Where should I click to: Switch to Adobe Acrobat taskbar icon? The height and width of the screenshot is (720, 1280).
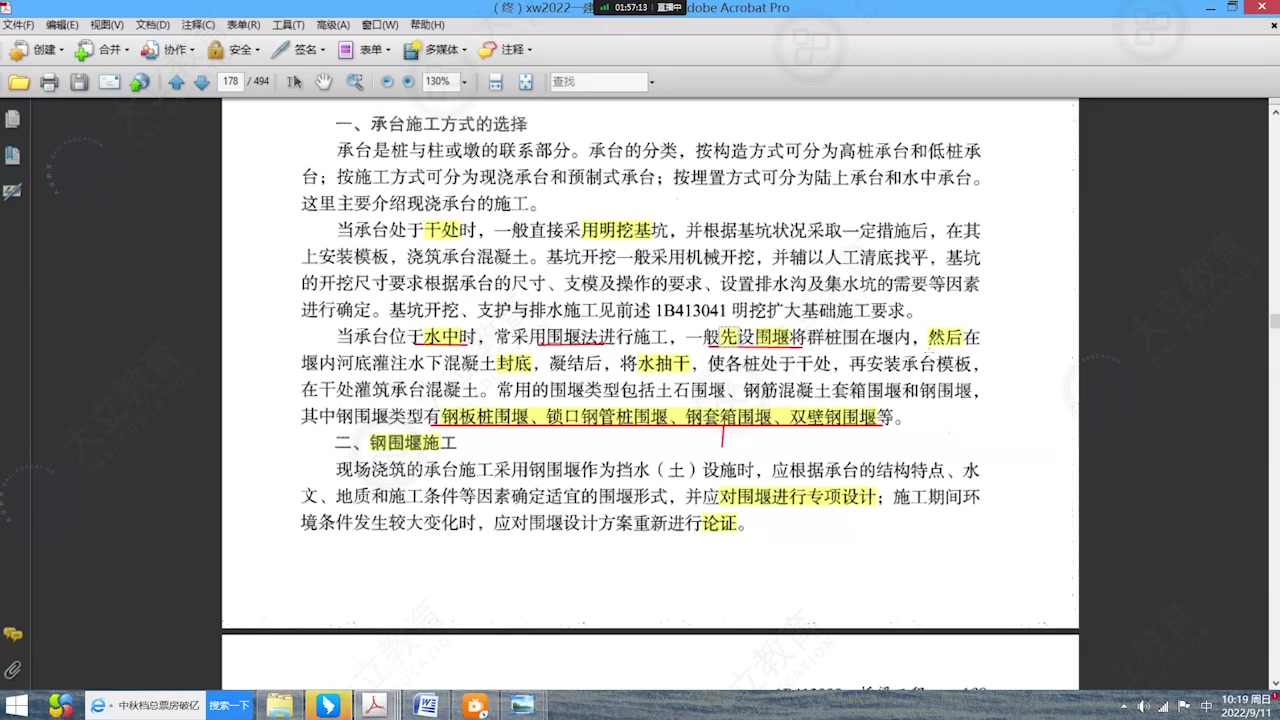tap(374, 705)
